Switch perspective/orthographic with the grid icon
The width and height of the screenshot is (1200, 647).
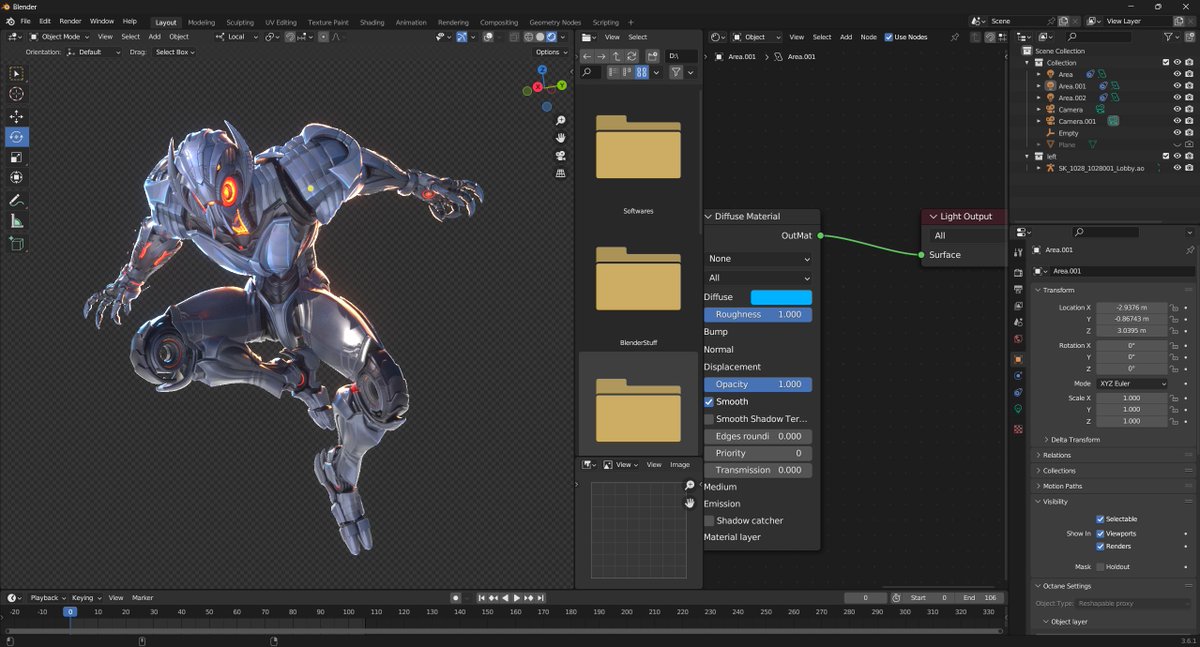pyautogui.click(x=561, y=173)
